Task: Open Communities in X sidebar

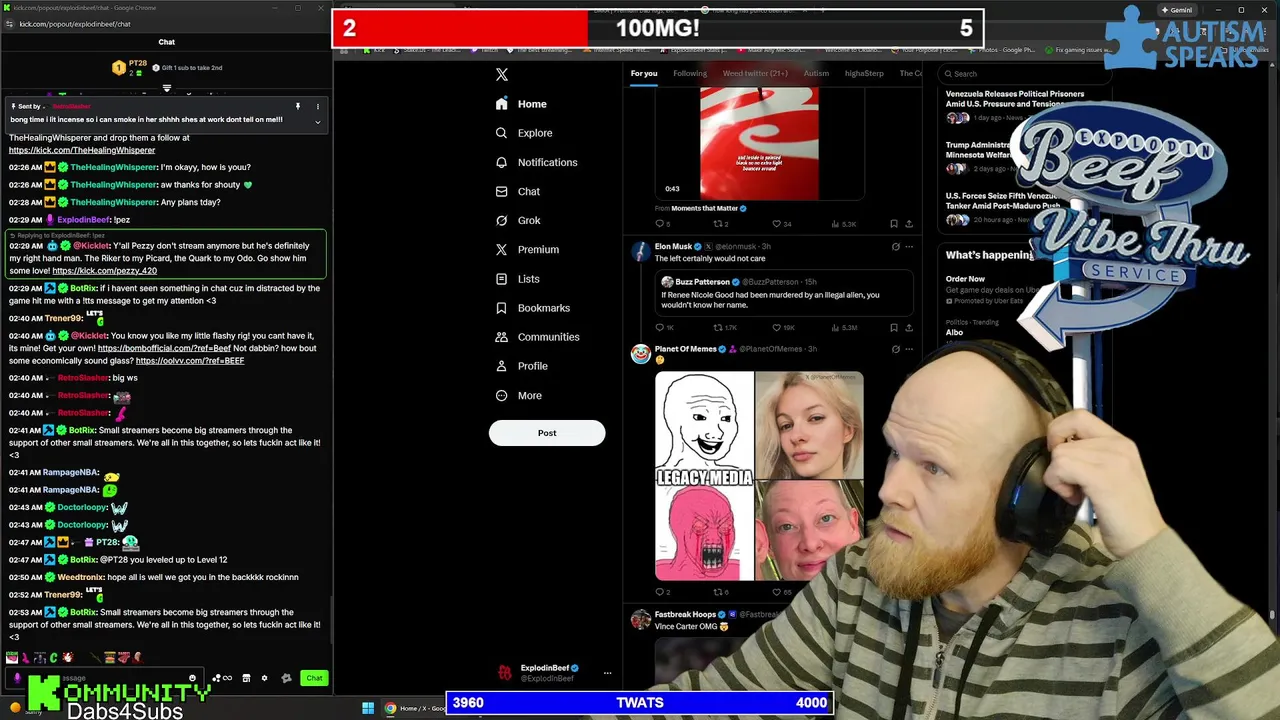Action: coord(537,337)
